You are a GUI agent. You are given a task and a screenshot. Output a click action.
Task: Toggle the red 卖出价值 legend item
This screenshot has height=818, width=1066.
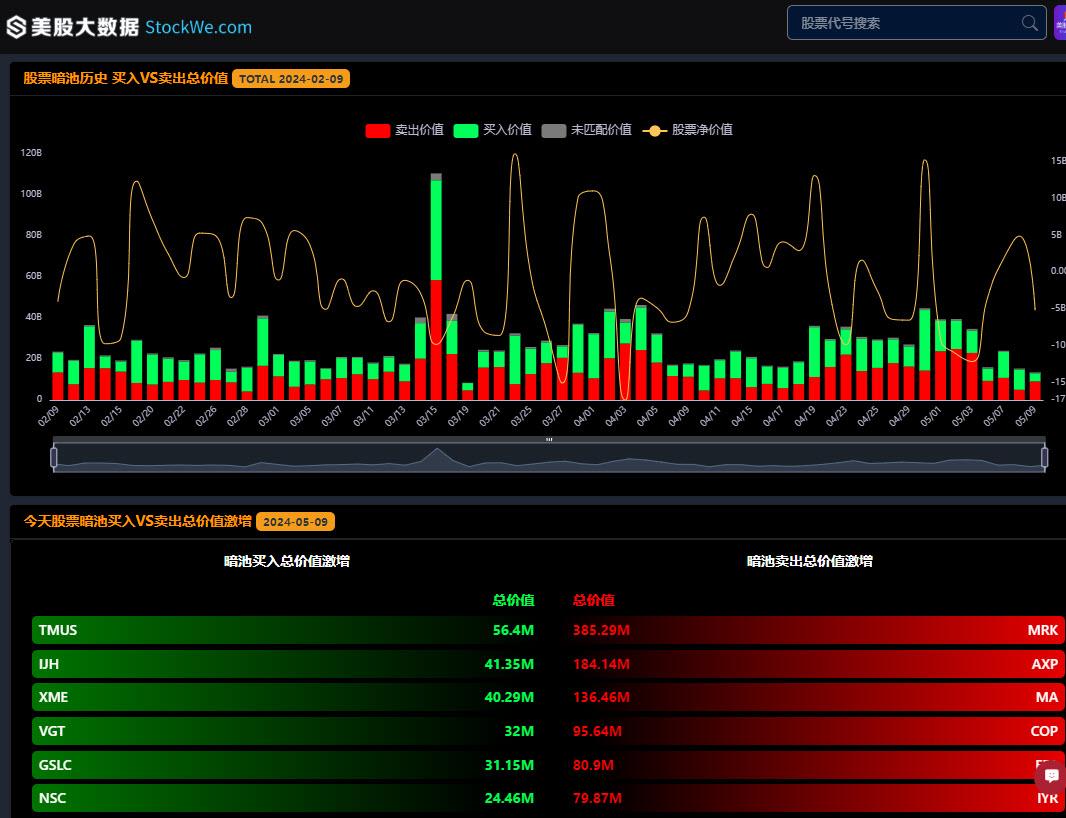point(405,130)
